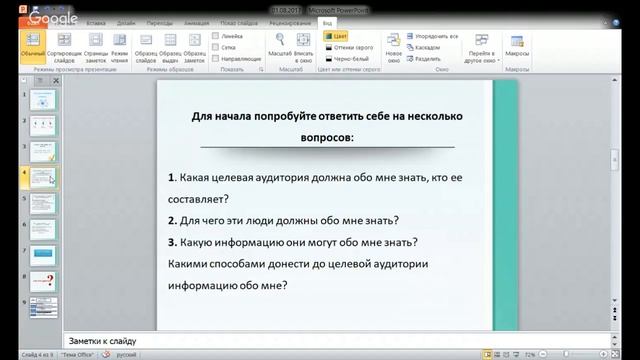
Task: Open the Slide Show (Показ слайдов) tab
Action: tap(239, 23)
